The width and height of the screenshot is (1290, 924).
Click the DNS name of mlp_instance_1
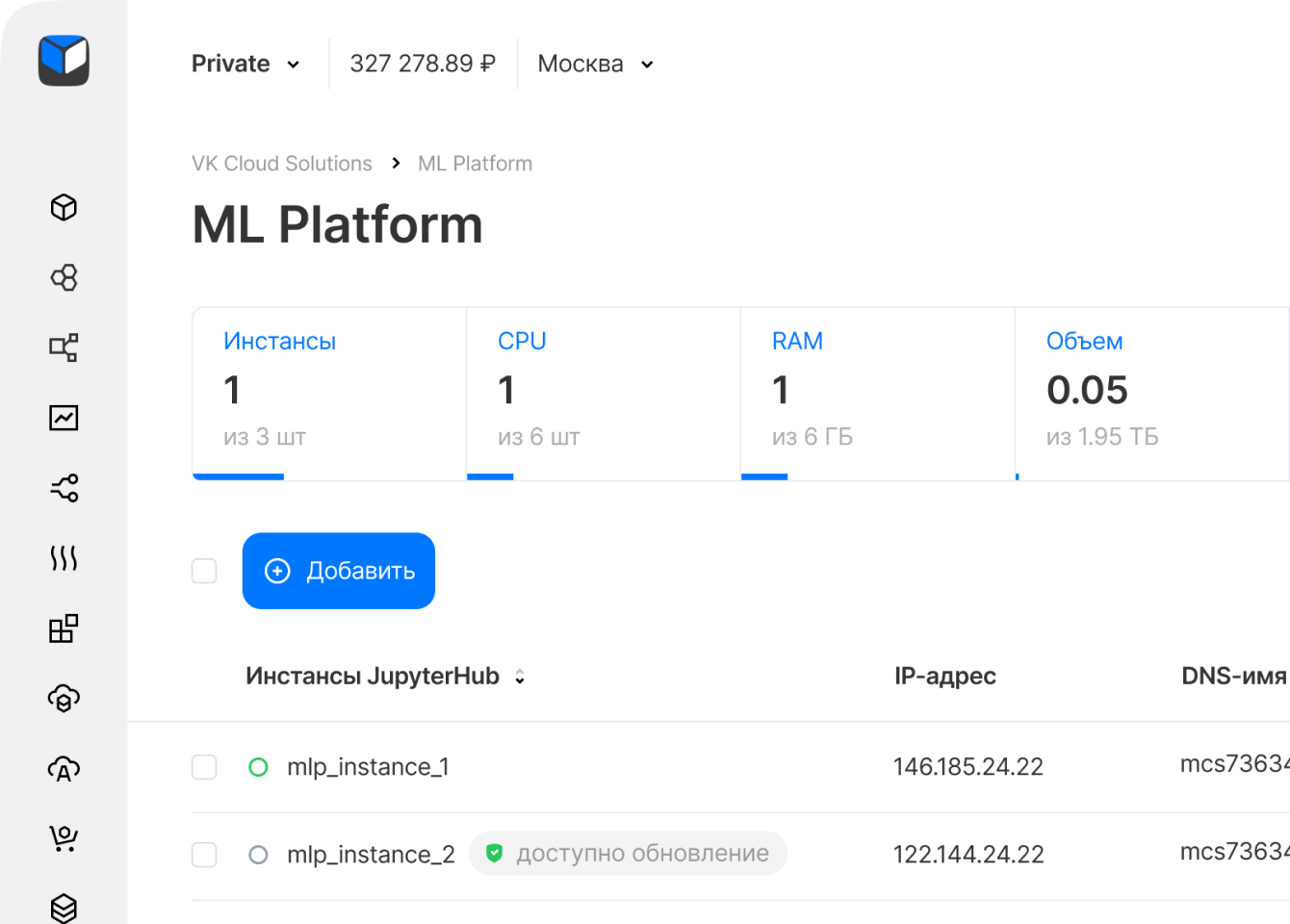[x=1235, y=764]
